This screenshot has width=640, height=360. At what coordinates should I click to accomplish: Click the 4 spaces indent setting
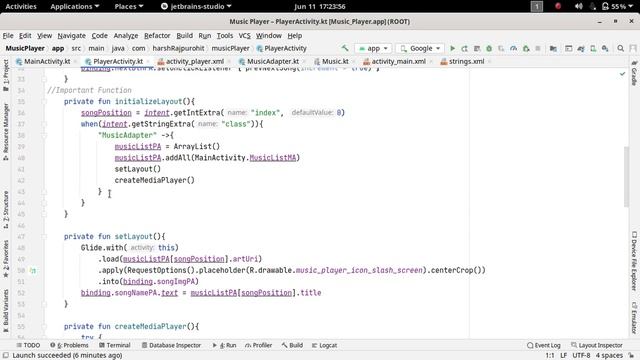click(x=609, y=356)
